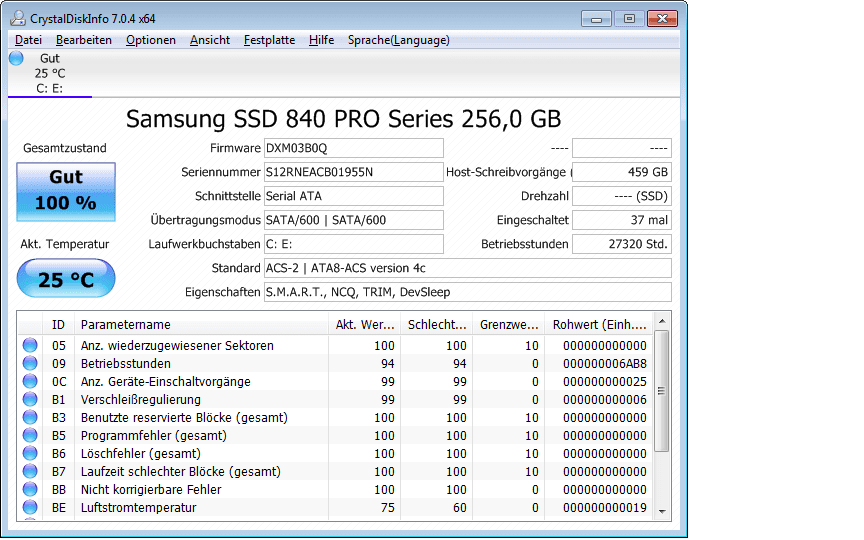This screenshot has height=540, width=864.
Task: Click status orb for Programmfehler row
Action: click(x=30, y=435)
